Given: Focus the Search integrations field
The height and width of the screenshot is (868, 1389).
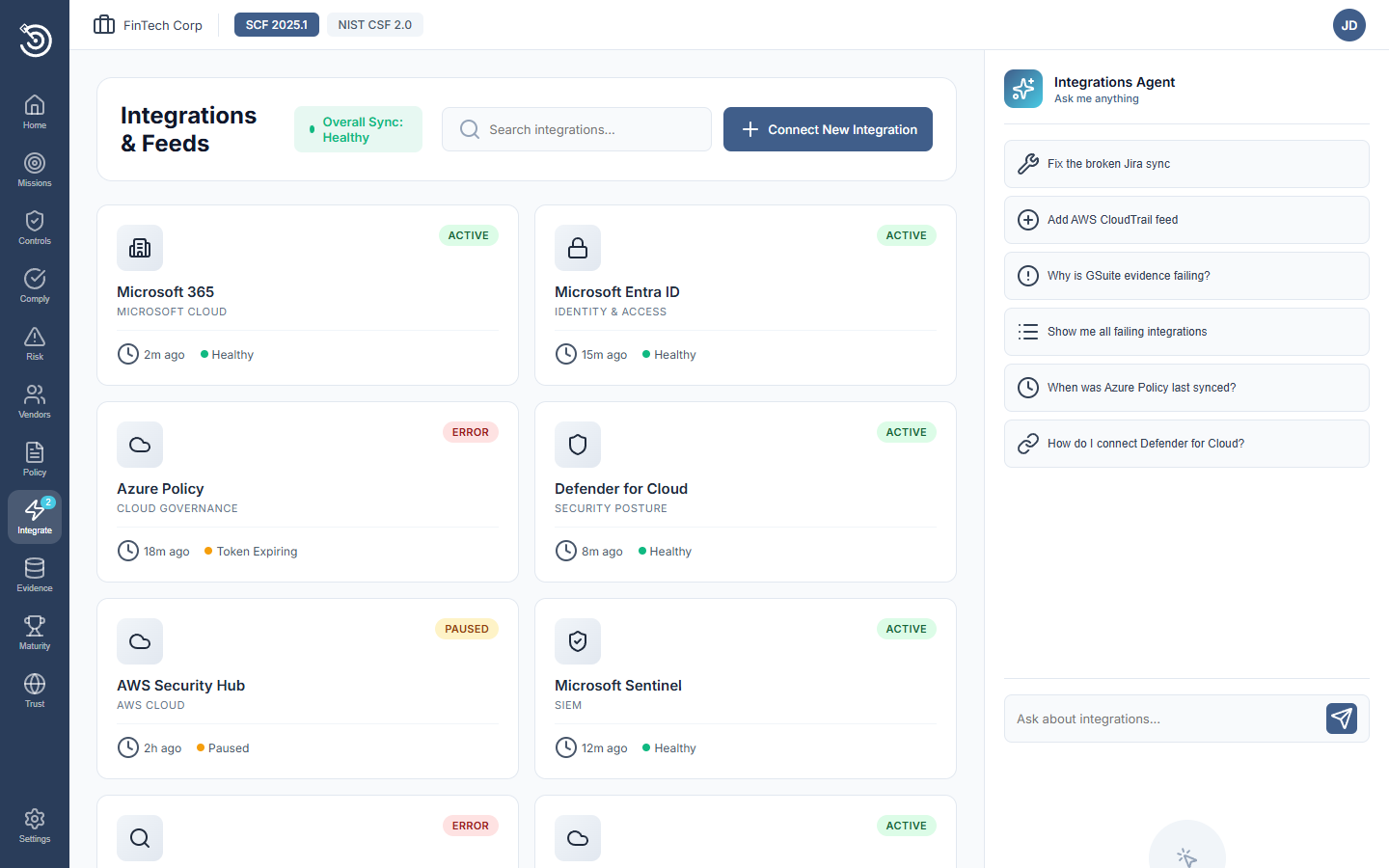Looking at the screenshot, I should [x=577, y=129].
